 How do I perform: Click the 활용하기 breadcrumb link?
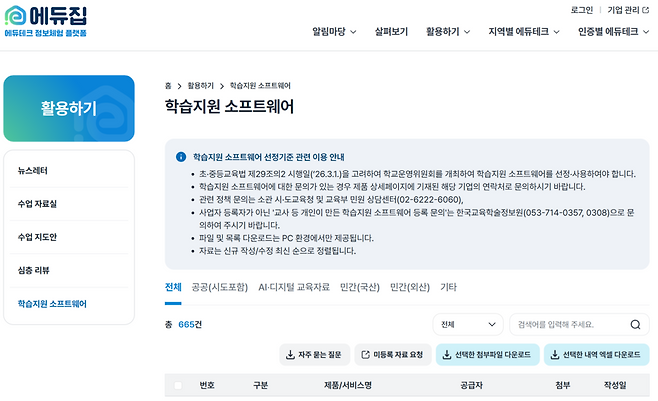point(200,86)
